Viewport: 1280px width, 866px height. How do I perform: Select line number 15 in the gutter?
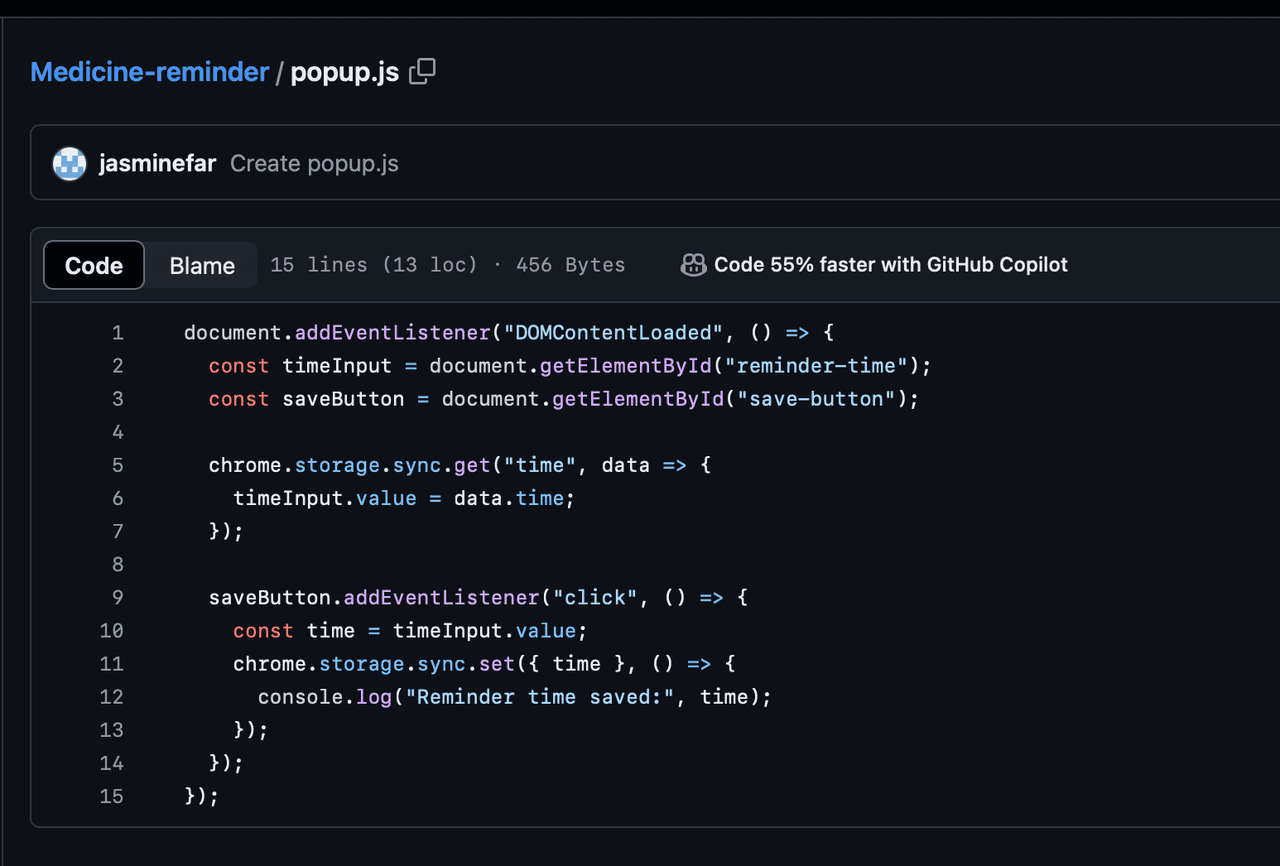(112, 796)
